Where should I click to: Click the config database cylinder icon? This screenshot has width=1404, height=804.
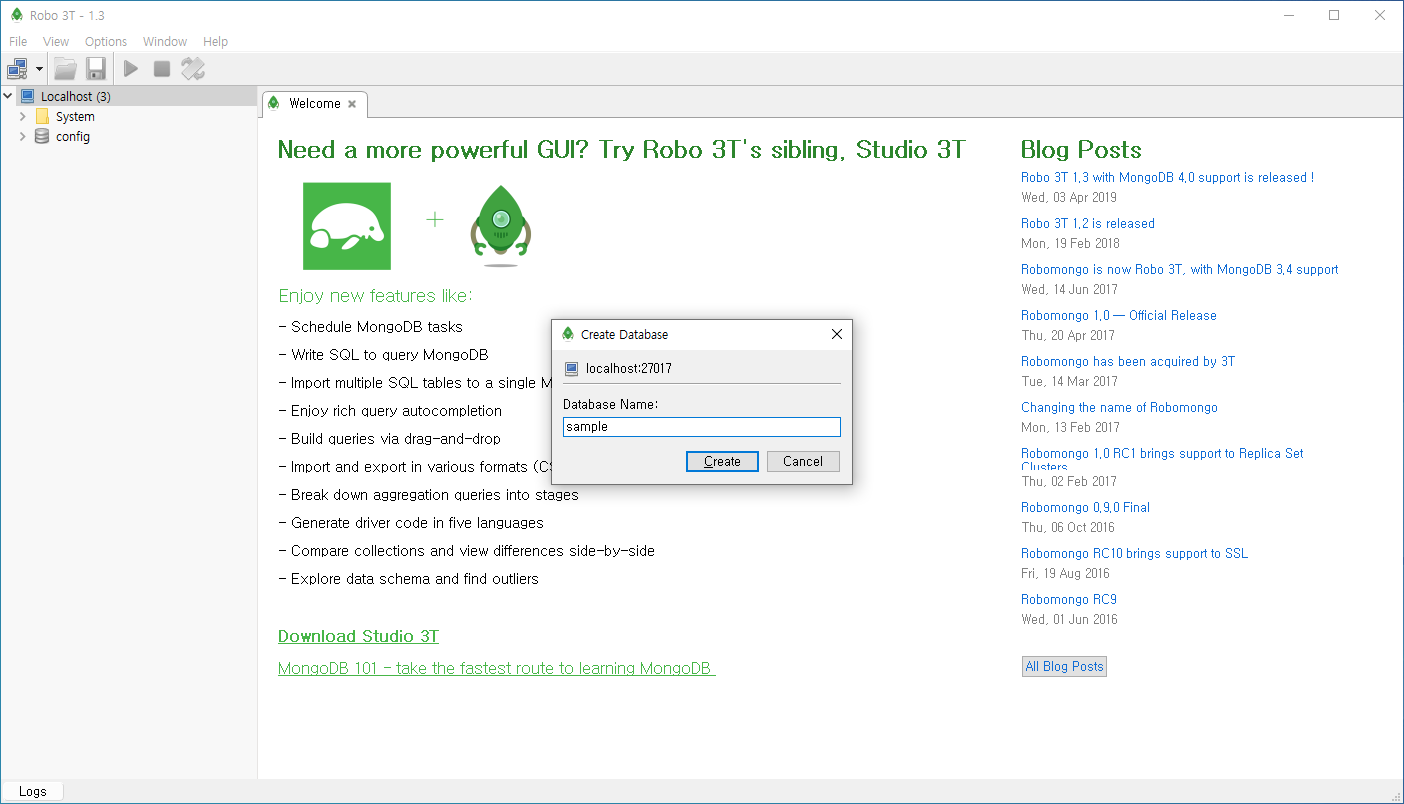coord(42,137)
